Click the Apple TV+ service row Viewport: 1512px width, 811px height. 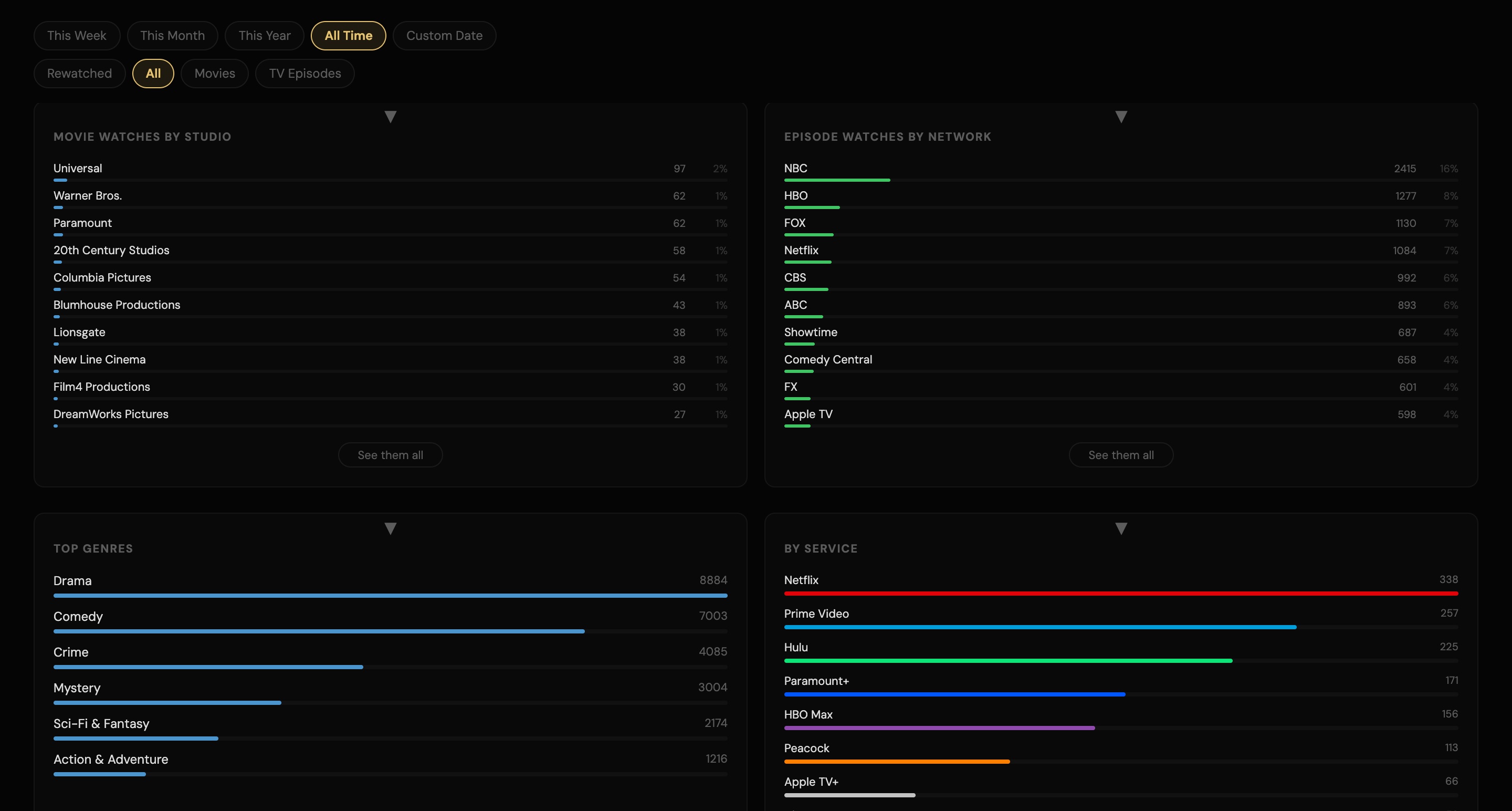tap(1121, 786)
